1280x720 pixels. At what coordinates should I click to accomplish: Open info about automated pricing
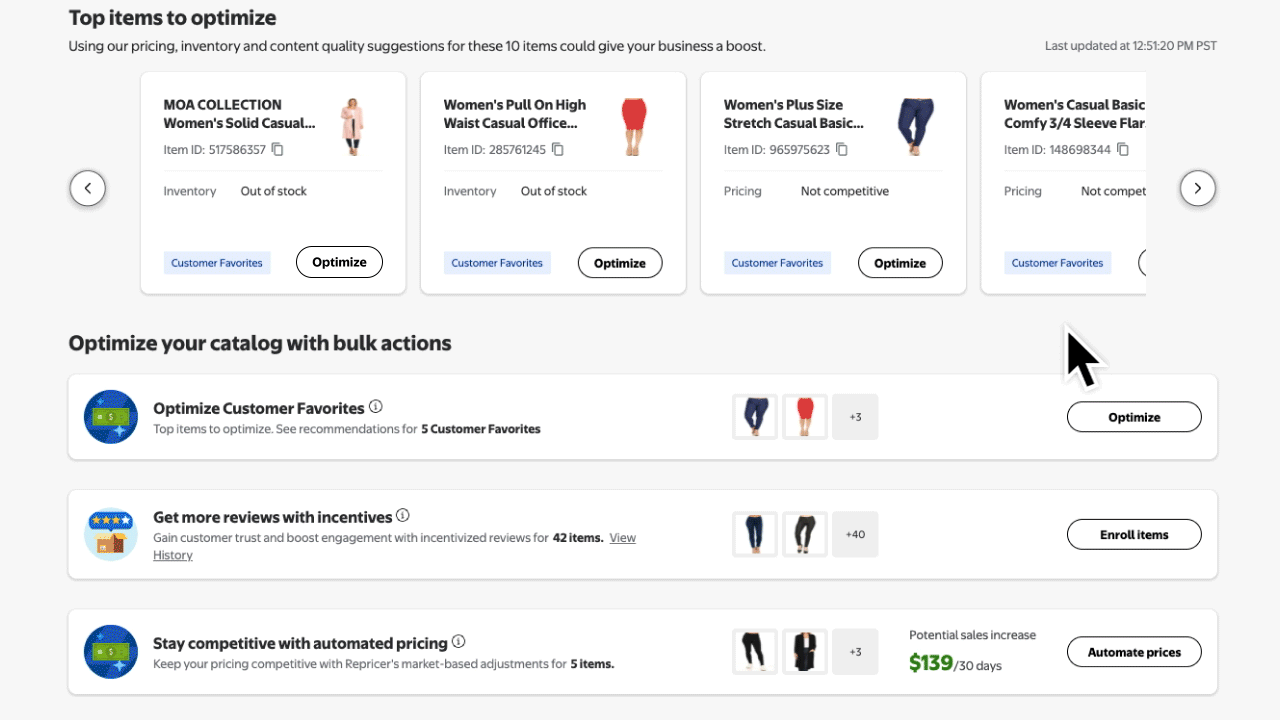coord(459,641)
